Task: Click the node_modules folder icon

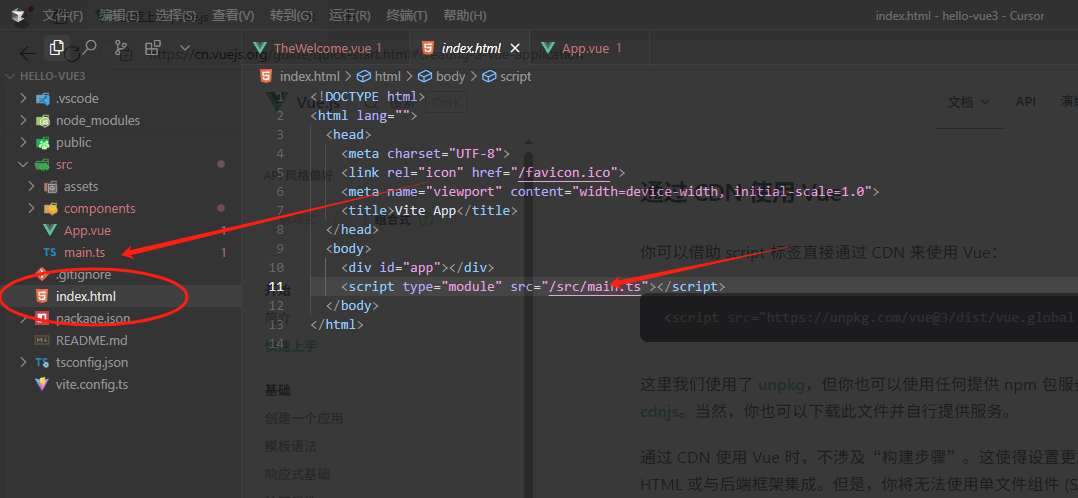Action: coord(43,120)
